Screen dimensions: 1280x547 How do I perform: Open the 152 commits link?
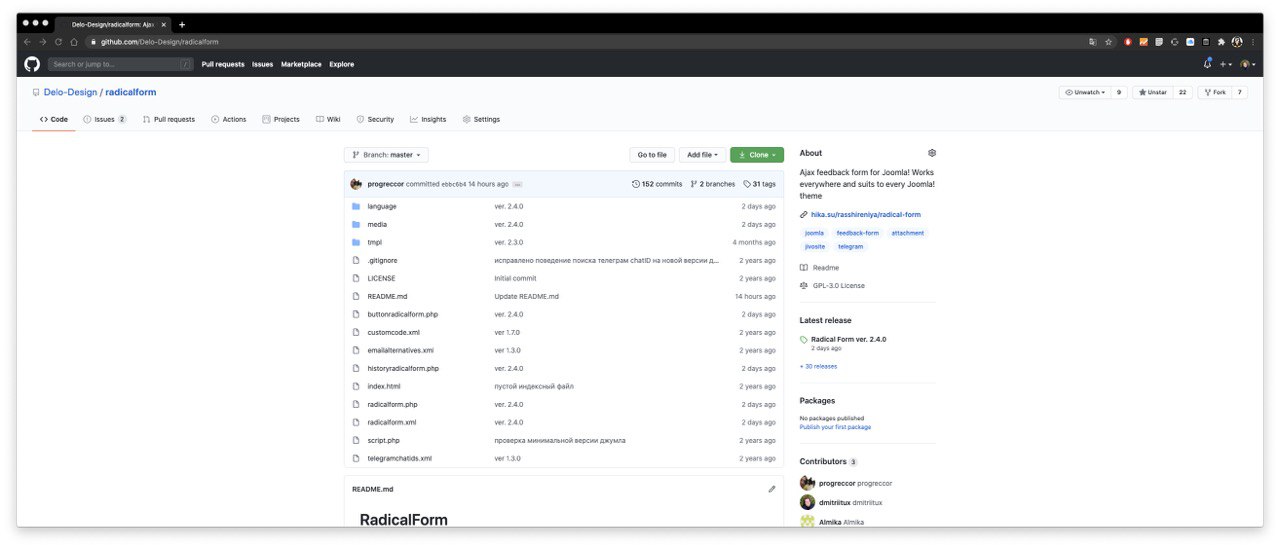(x=657, y=184)
